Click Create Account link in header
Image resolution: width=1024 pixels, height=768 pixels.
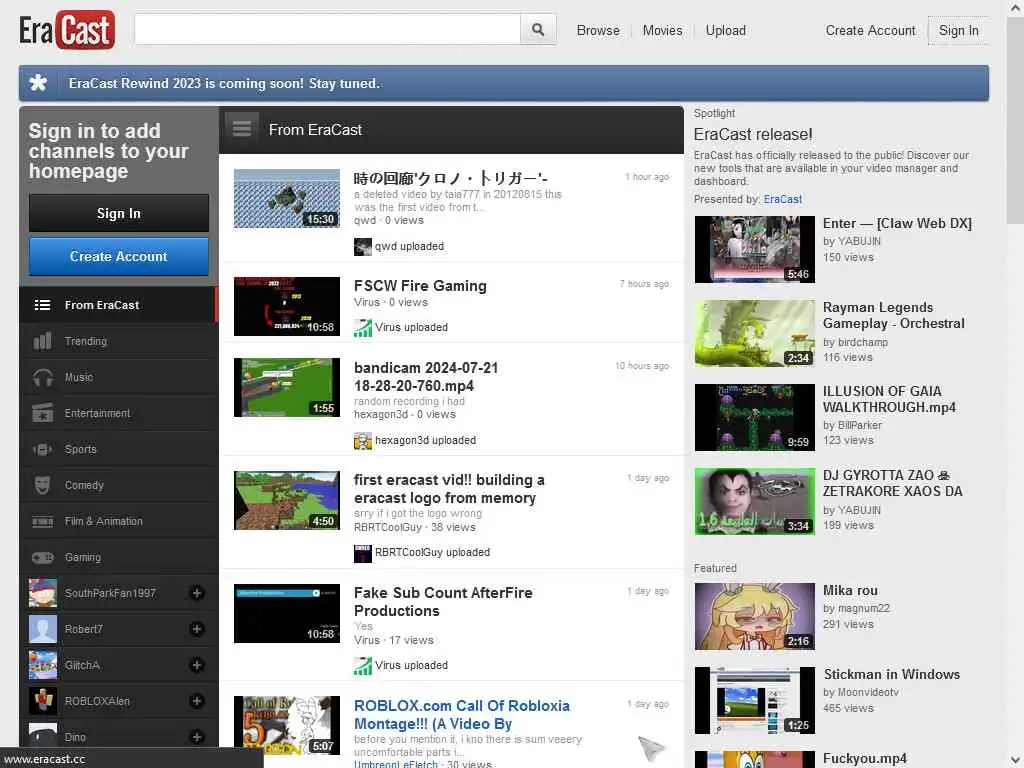[870, 31]
